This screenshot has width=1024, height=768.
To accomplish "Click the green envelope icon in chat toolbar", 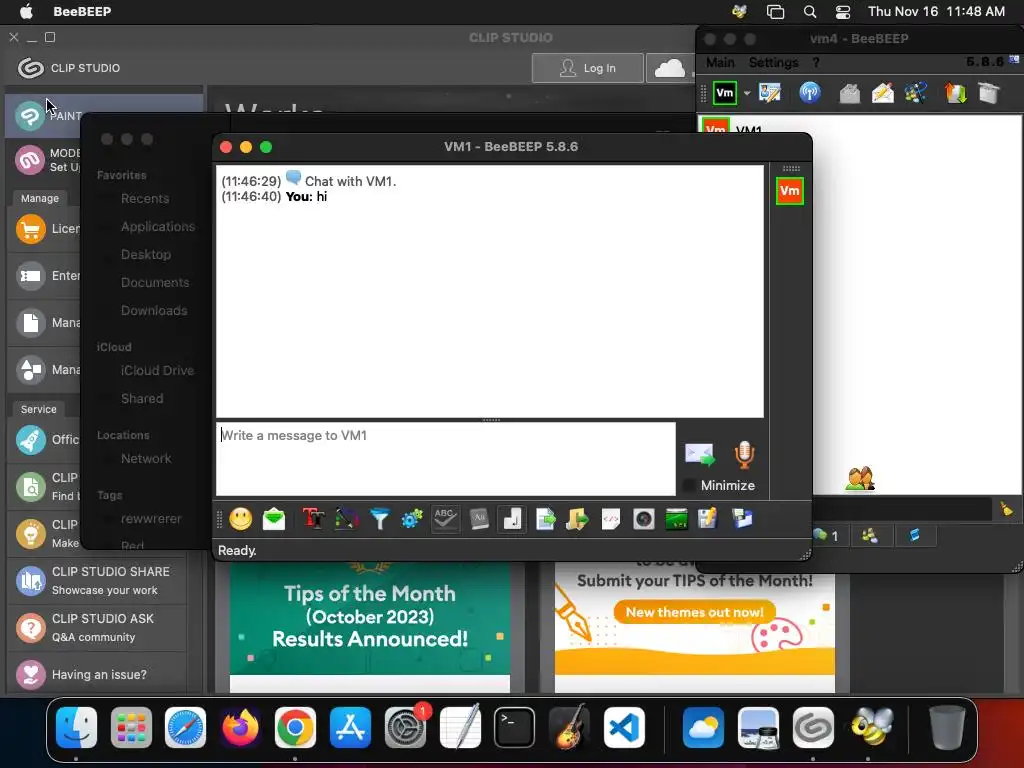I will pos(274,519).
